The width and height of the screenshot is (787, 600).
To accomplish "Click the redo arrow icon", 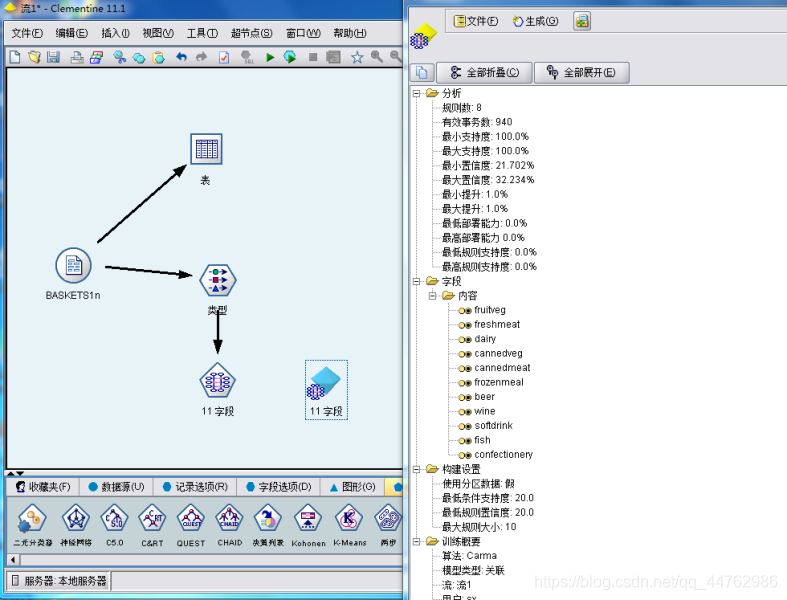I will pyautogui.click(x=201, y=57).
